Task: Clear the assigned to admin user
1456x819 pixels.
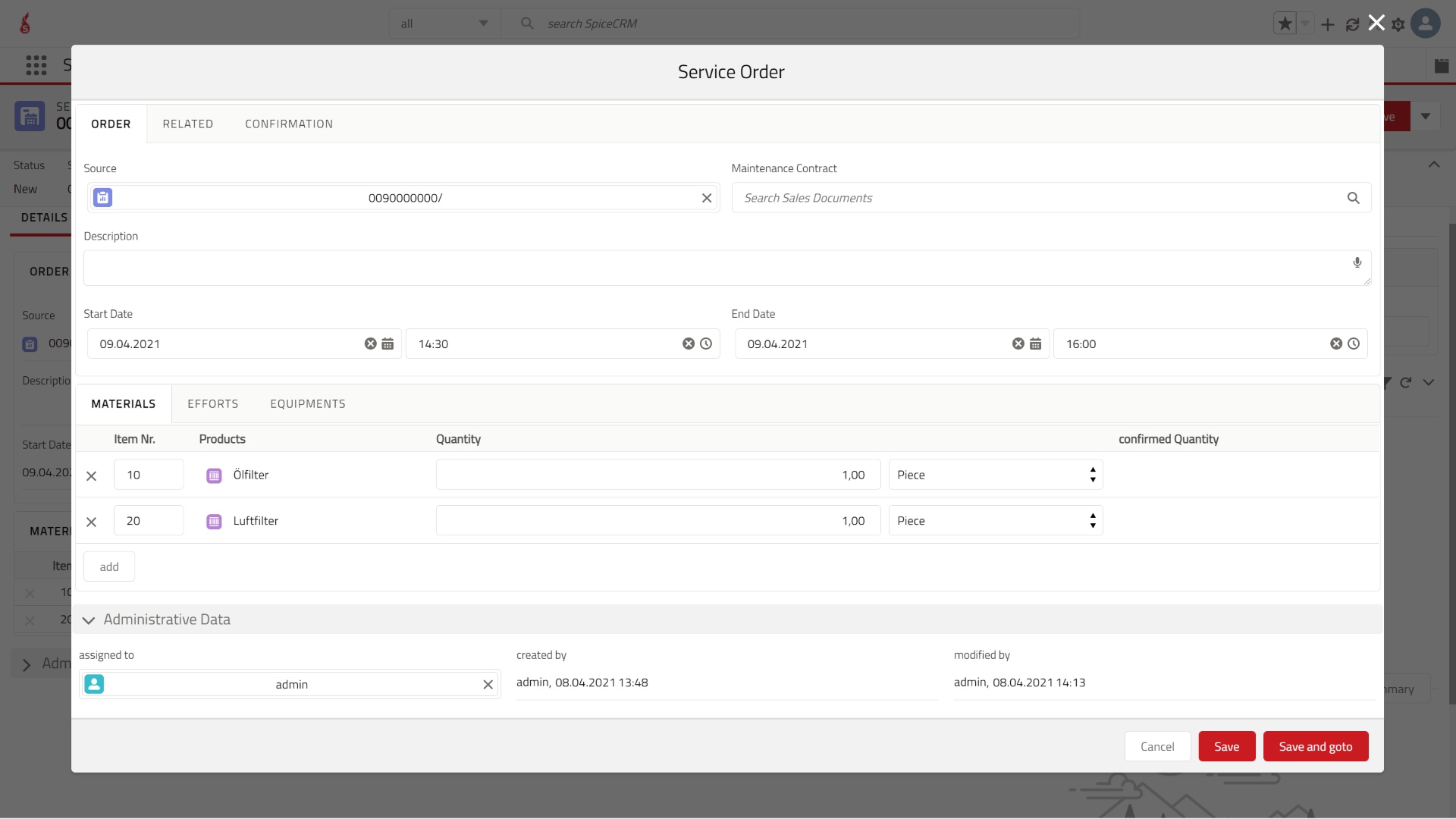Action: coord(488,685)
